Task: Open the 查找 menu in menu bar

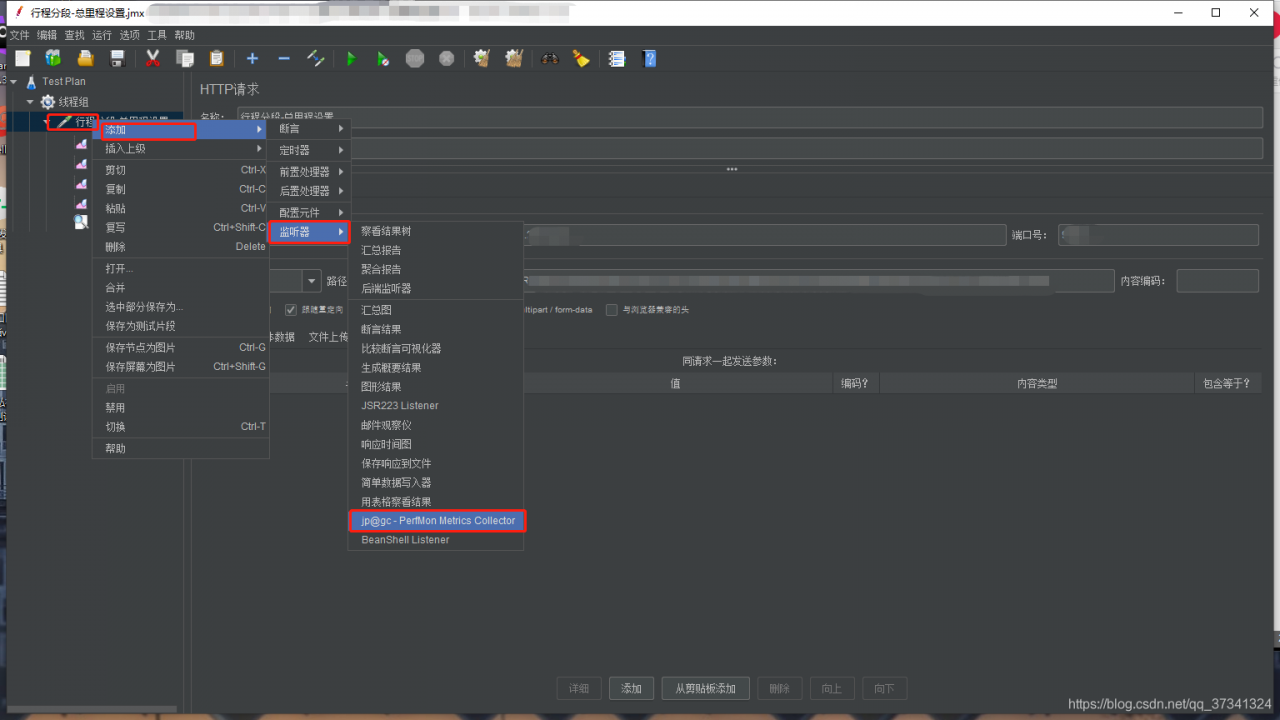Action: (74, 35)
